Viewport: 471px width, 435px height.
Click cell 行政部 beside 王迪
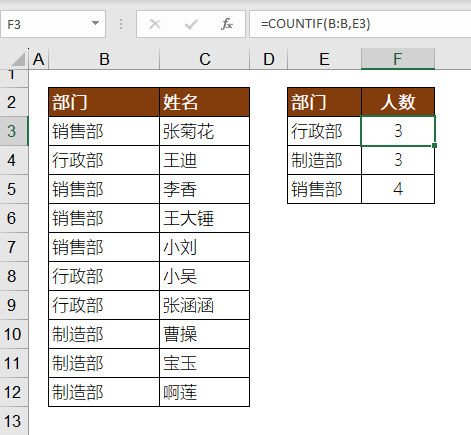click(104, 160)
